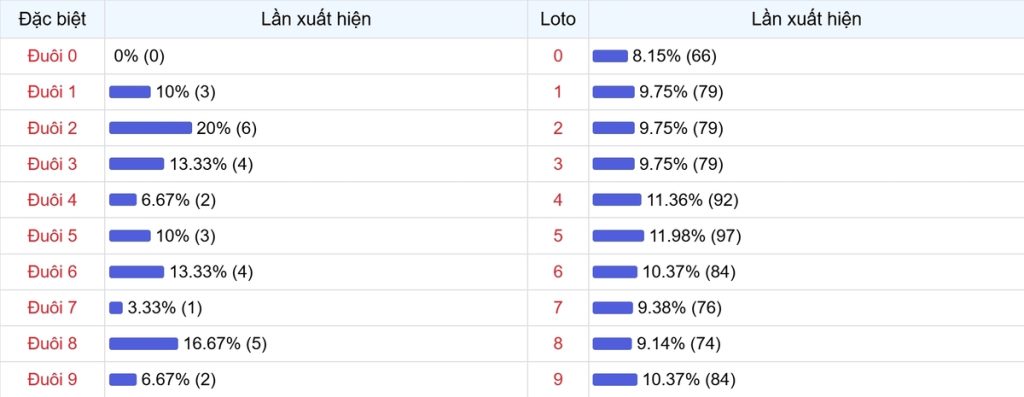1024x397 pixels.
Task: Click the Loto 0 bar showing 8.15%
Action: [x=610, y=56]
